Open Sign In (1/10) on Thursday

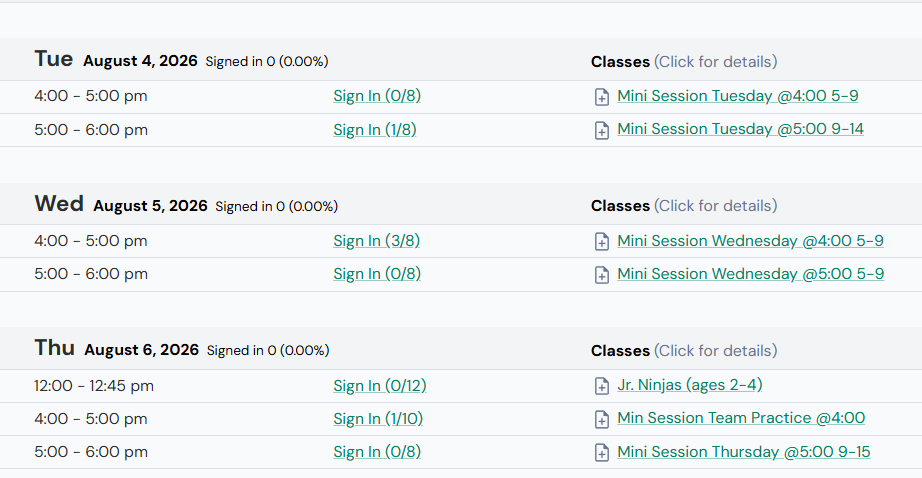tap(378, 419)
